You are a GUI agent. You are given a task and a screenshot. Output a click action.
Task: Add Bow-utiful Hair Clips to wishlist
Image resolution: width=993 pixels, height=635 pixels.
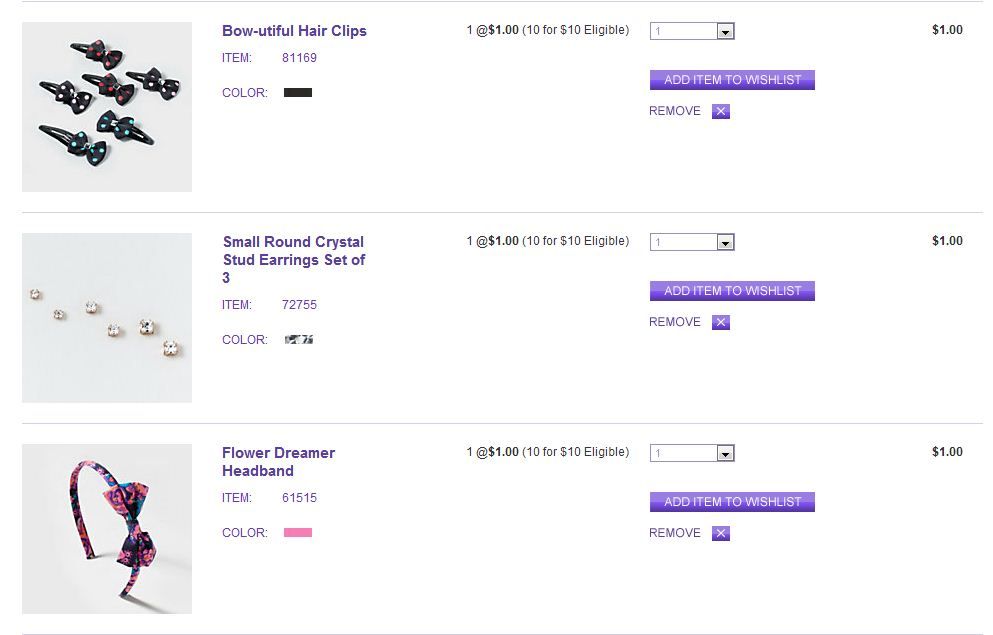[x=732, y=80]
